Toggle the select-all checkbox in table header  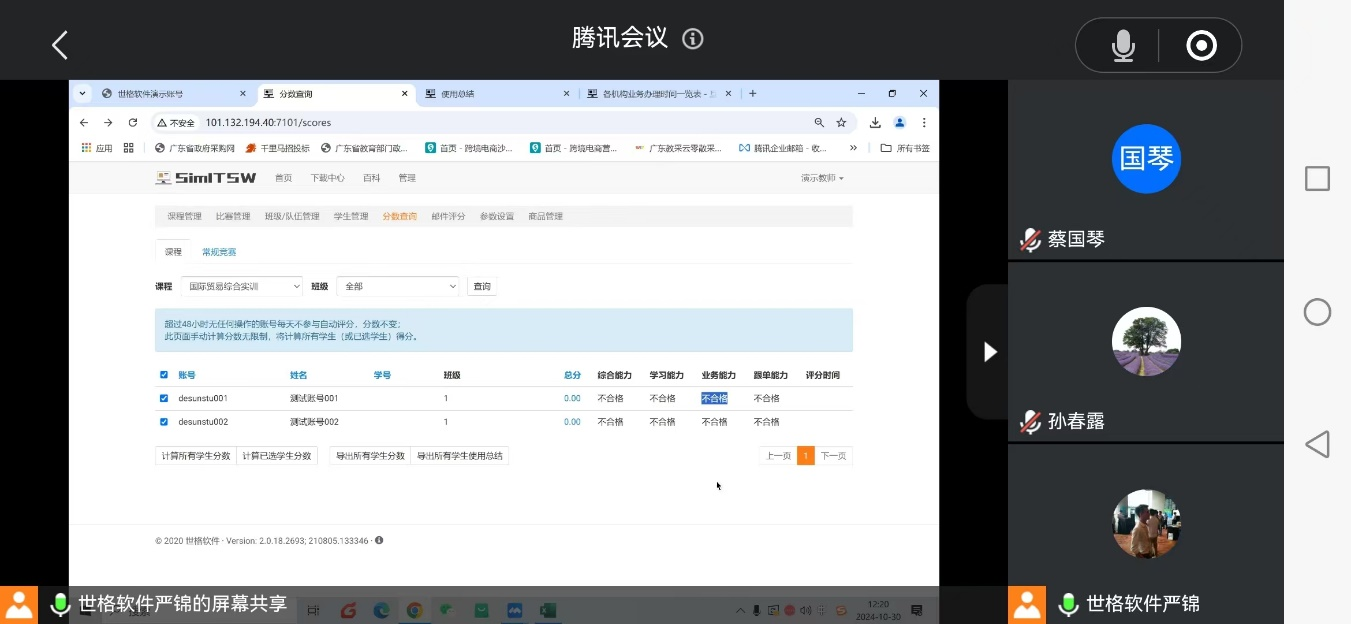pyautogui.click(x=164, y=375)
